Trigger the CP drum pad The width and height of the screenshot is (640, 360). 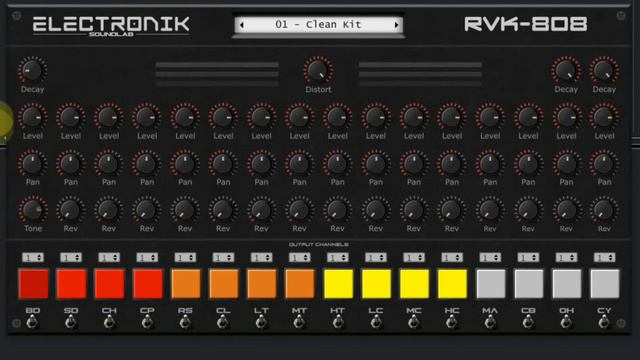147,284
